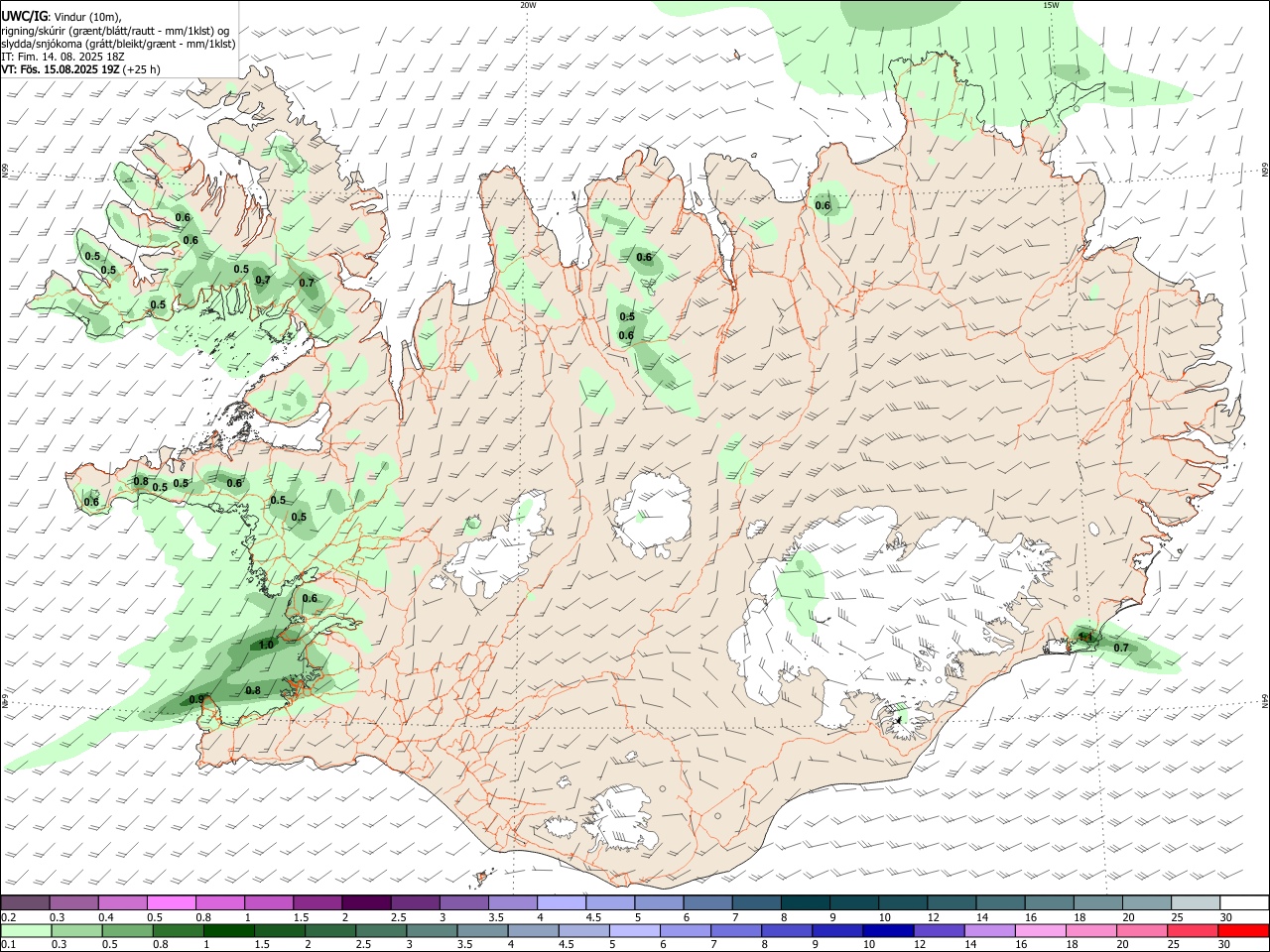Pick the dark mauve 0.2–0.3 snow swatch
The width and height of the screenshot is (1270, 952).
tap(26, 903)
